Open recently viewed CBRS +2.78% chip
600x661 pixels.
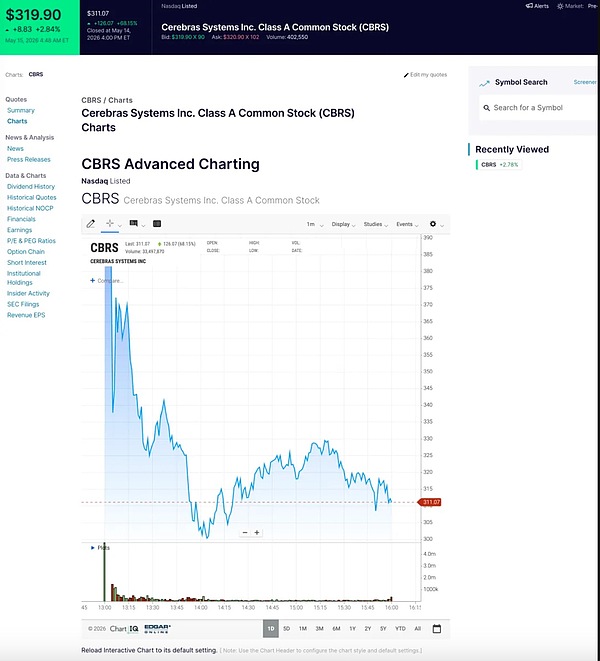499,164
